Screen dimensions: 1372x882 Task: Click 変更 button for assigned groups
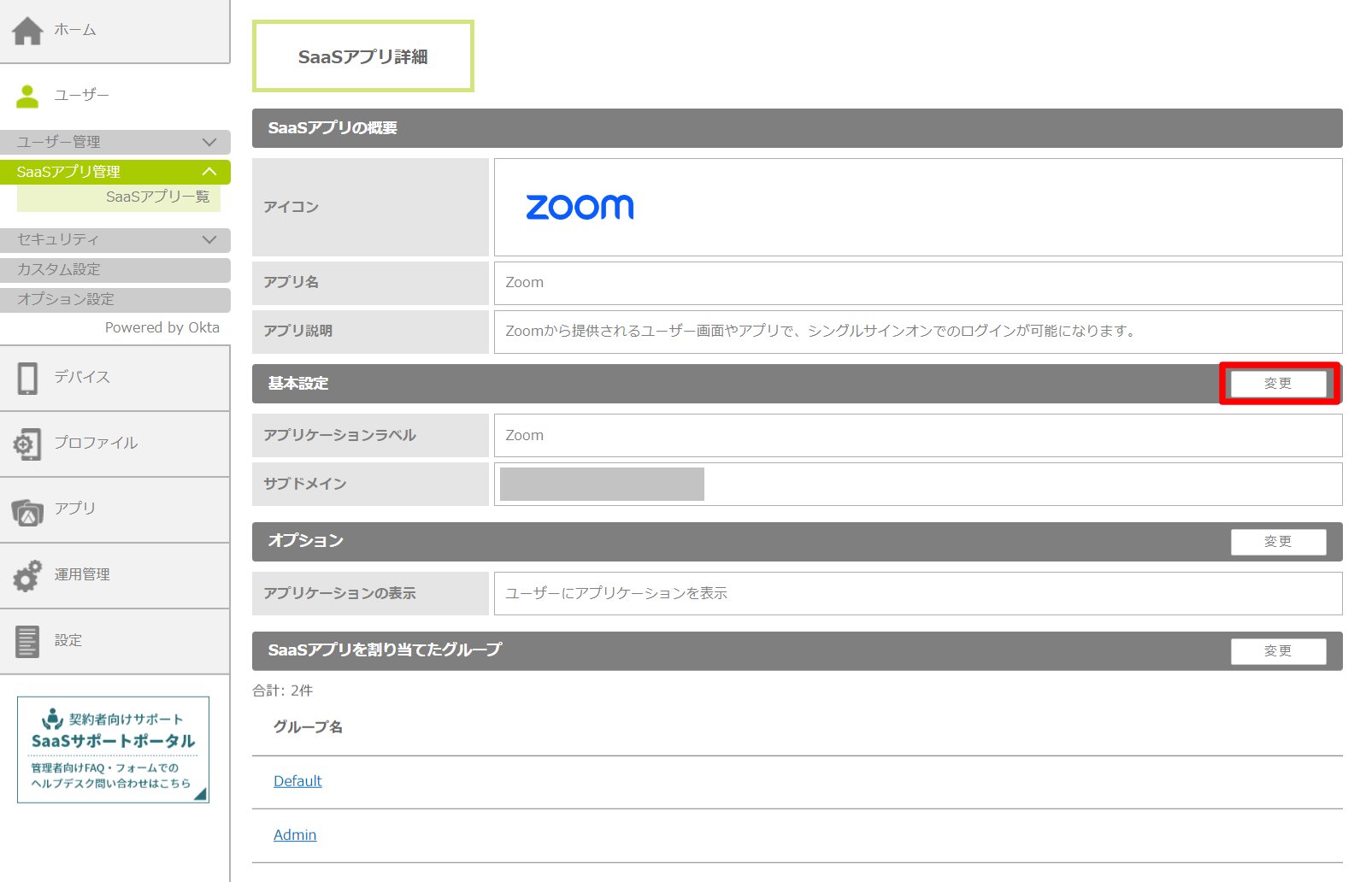point(1278,651)
